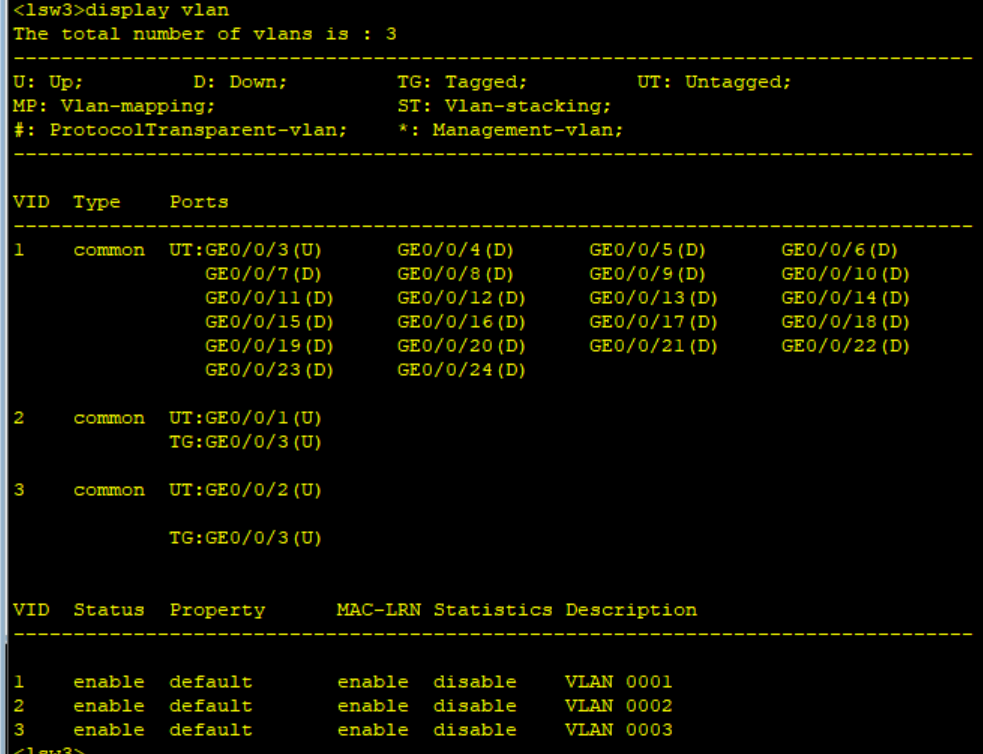Click the 'Property' column header

216,610
